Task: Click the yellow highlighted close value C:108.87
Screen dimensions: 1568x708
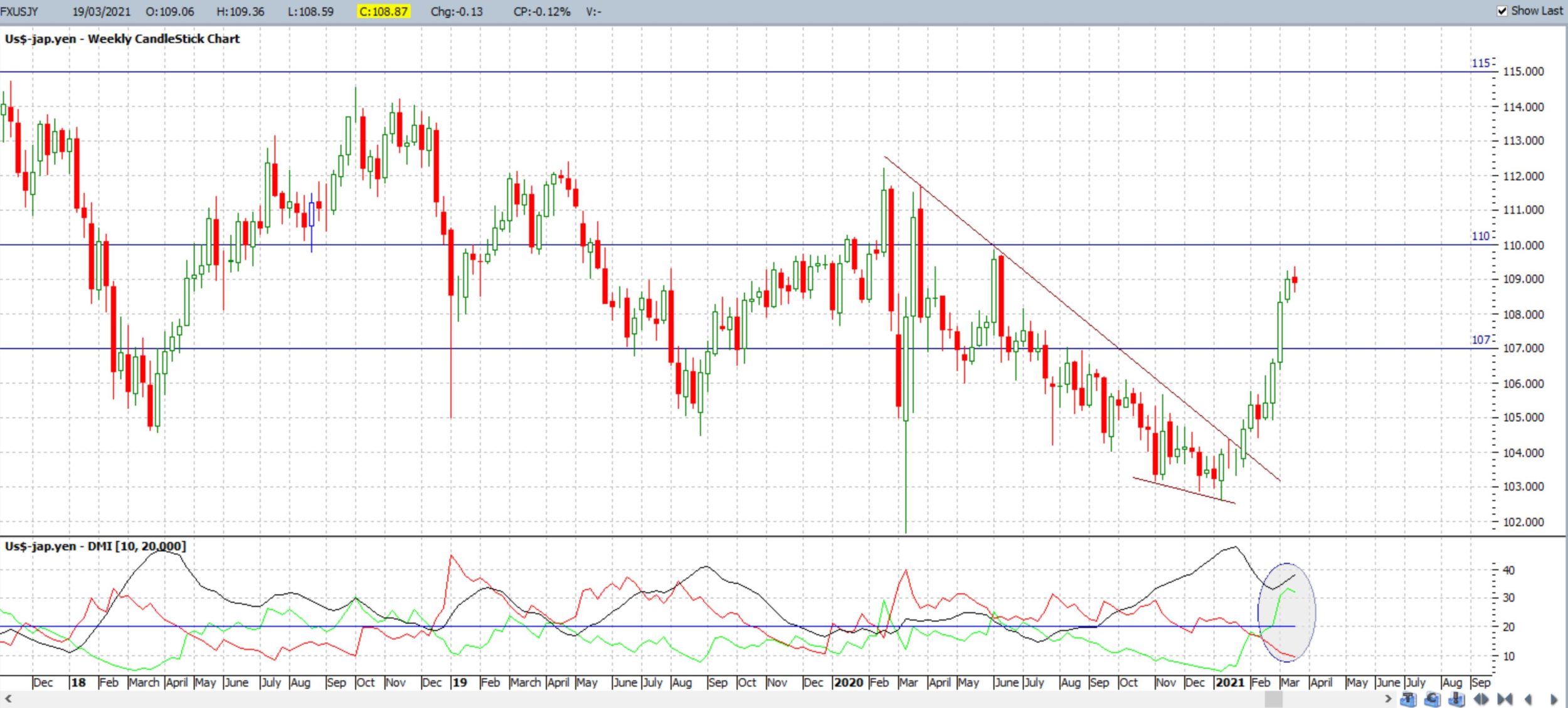Action: coord(383,12)
